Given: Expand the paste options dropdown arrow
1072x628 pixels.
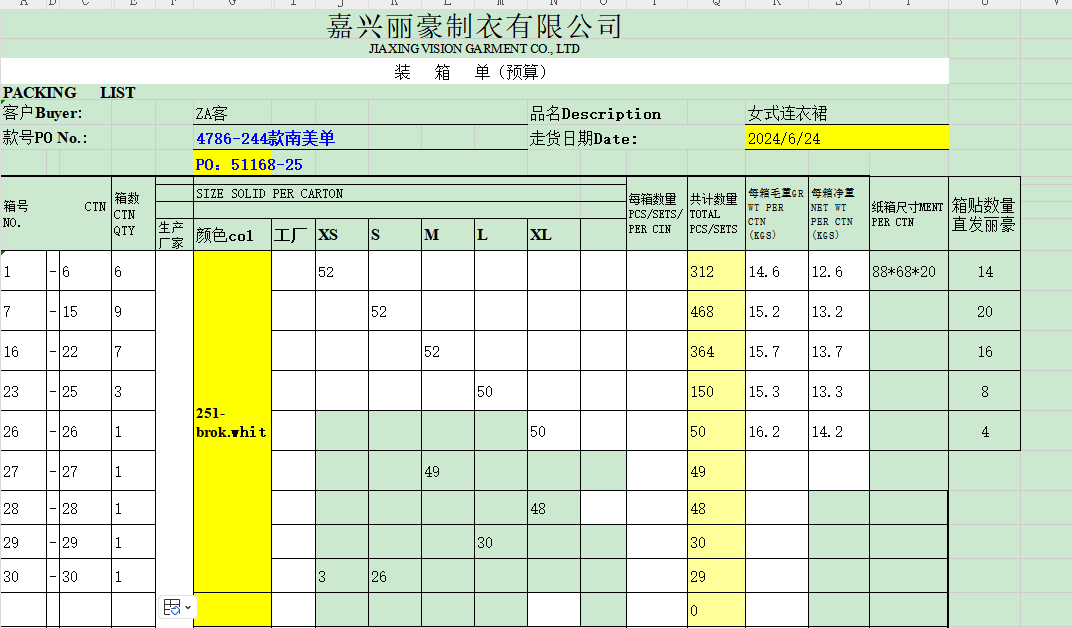Looking at the screenshot, I should (x=188, y=607).
